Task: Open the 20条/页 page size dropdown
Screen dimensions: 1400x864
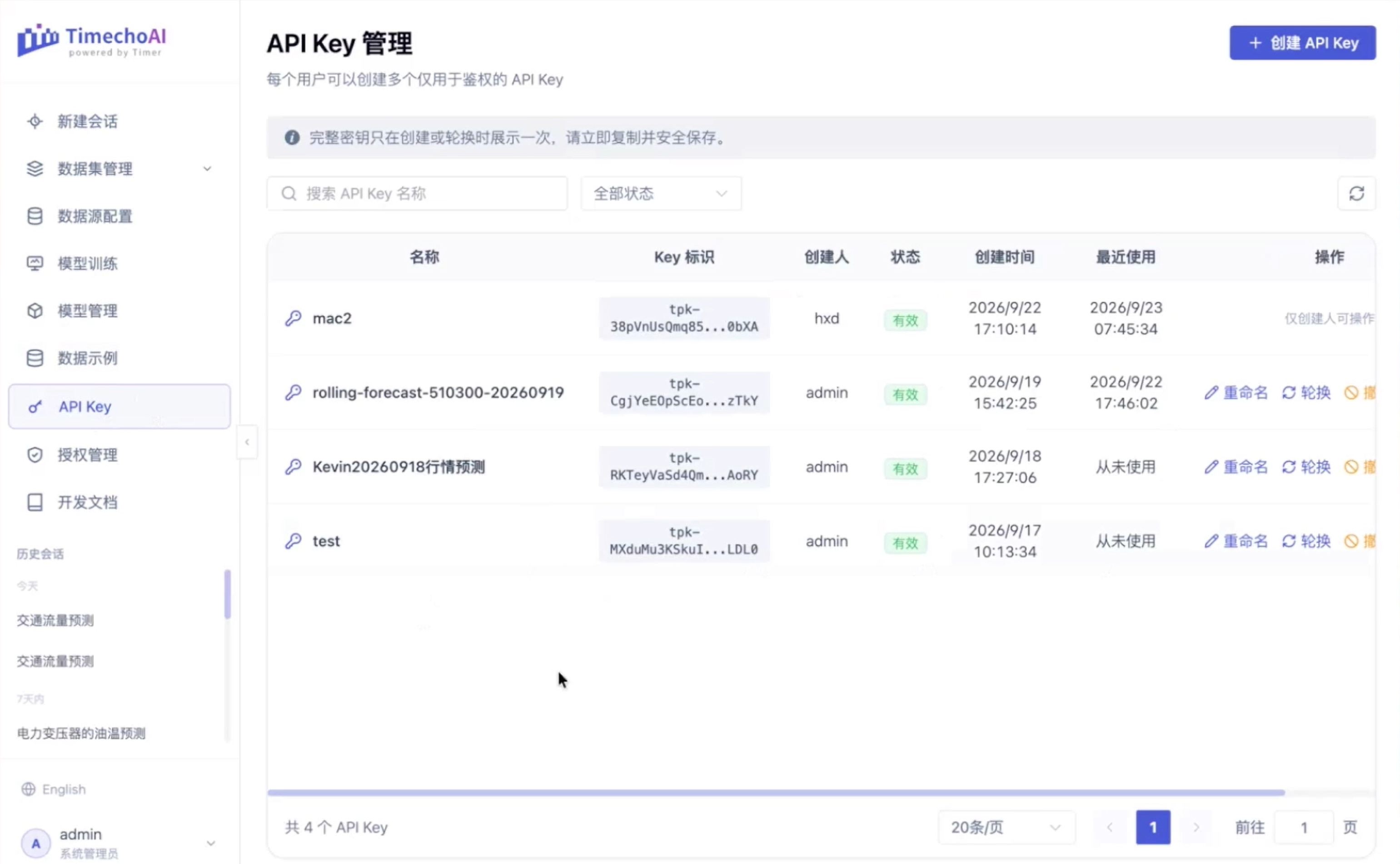Action: 1006,827
